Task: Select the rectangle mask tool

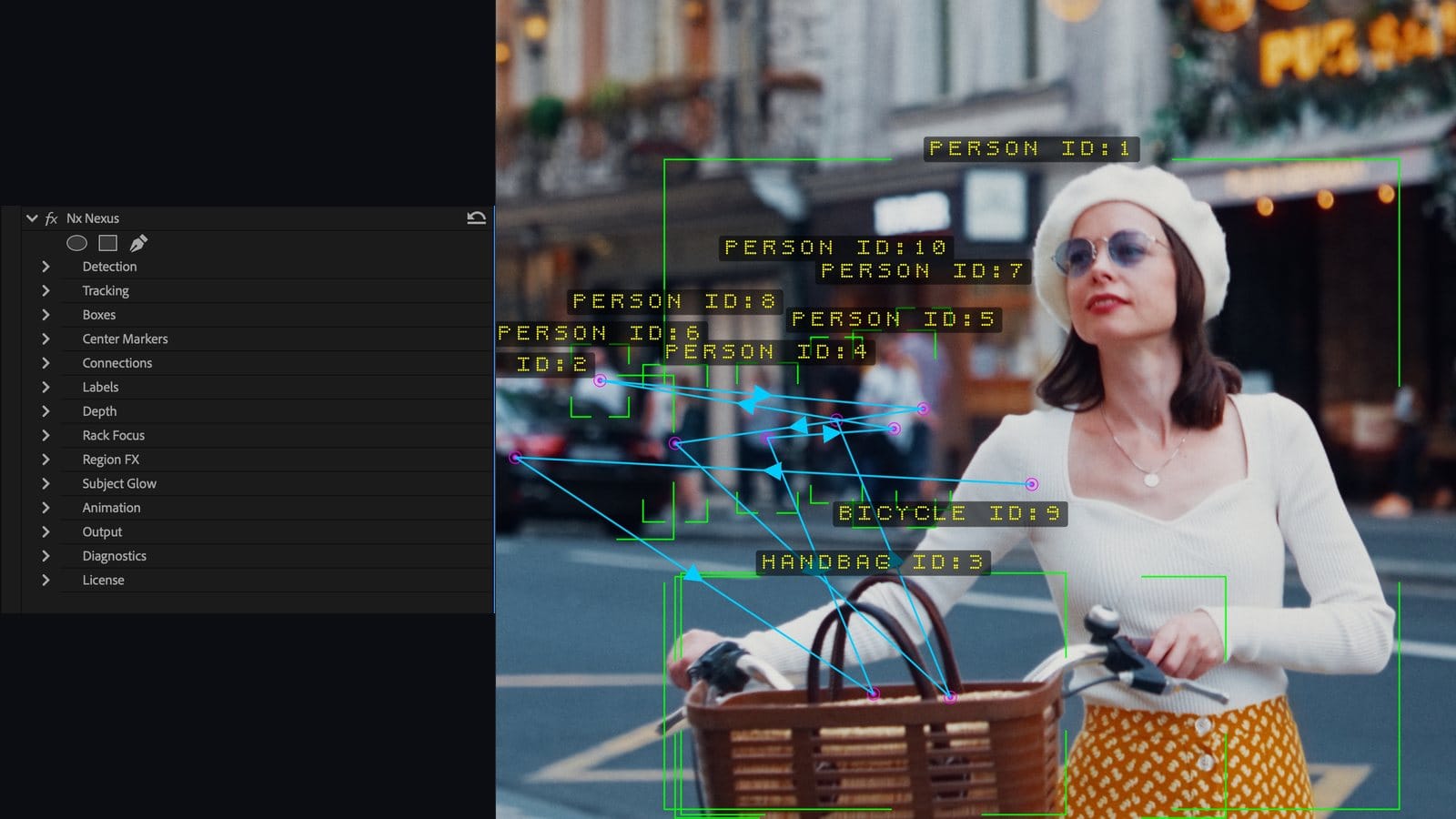Action: (x=108, y=243)
